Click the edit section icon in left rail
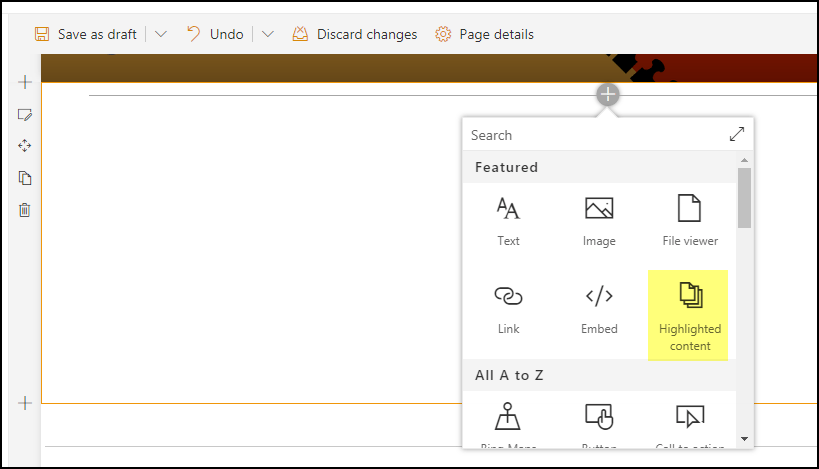Viewport: 819px width, 469px height. (25, 114)
